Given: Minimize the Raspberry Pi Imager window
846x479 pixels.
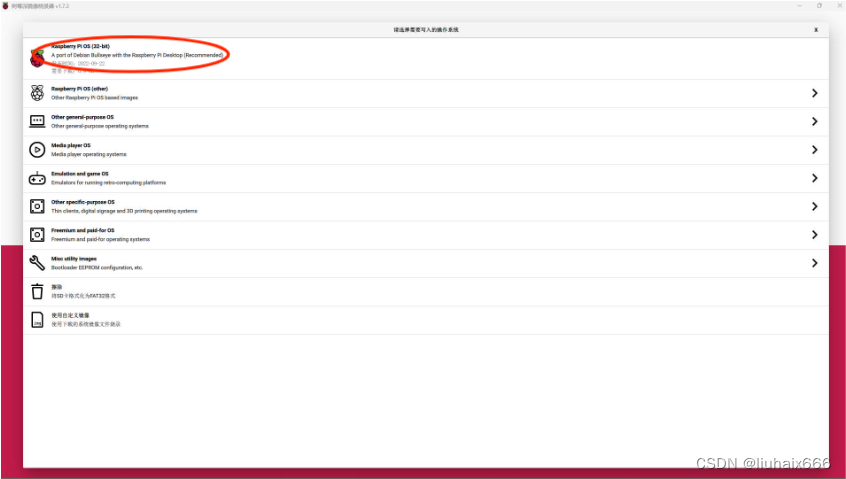Looking at the screenshot, I should pos(800,6).
